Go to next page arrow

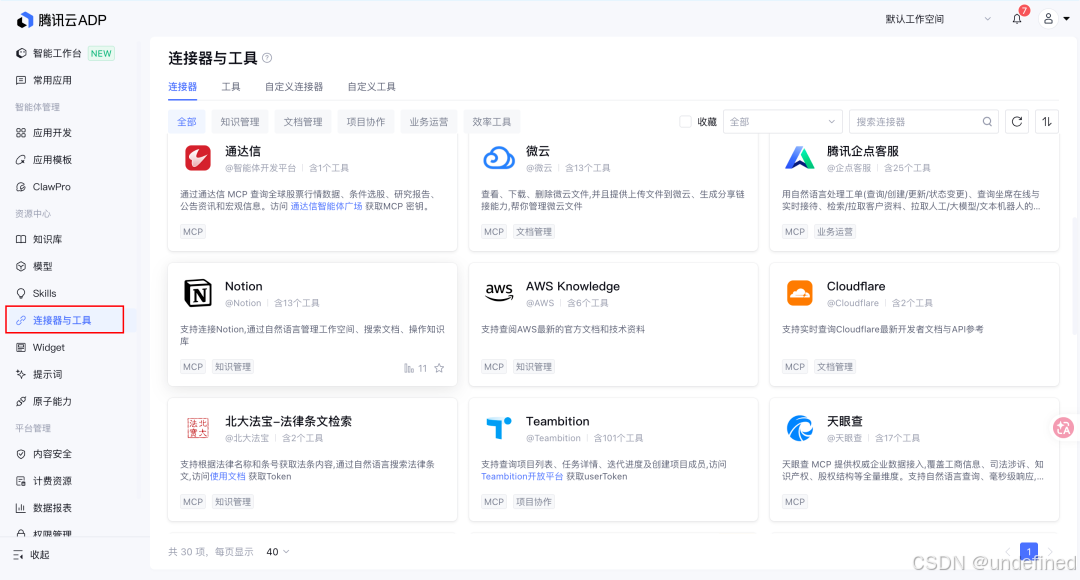pyautogui.click(x=1050, y=551)
